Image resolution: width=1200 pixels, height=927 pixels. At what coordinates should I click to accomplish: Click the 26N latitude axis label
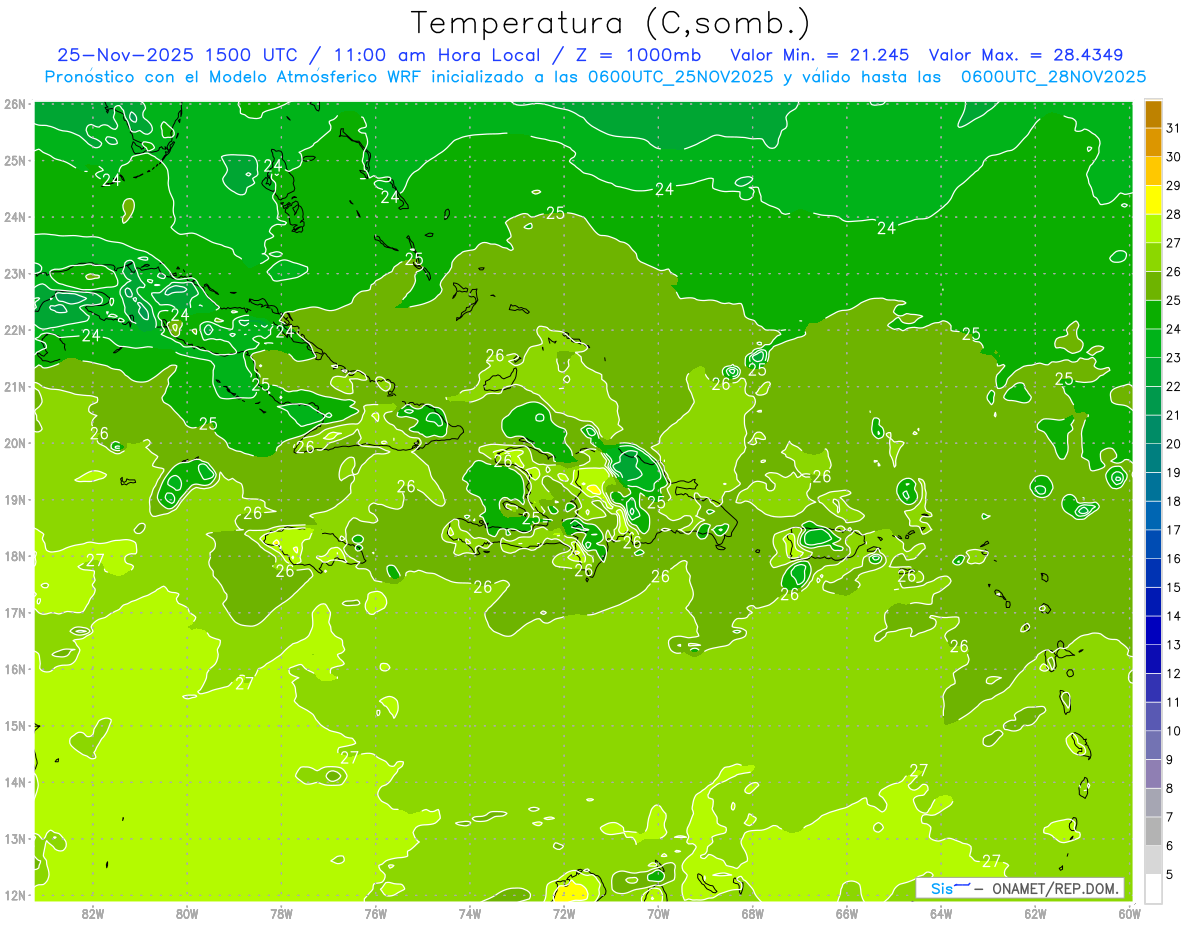point(15,104)
